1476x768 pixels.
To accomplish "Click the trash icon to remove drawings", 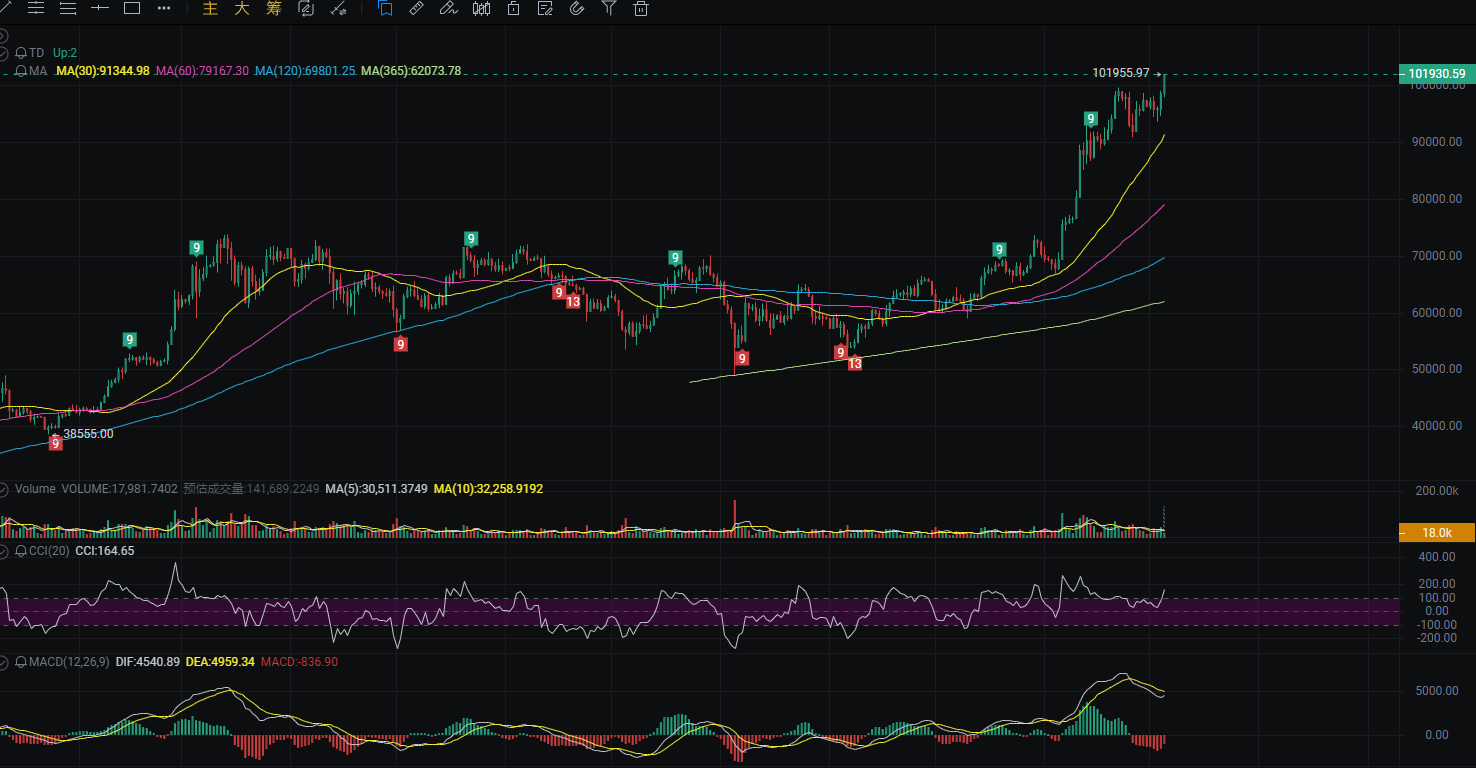I will 641,8.
